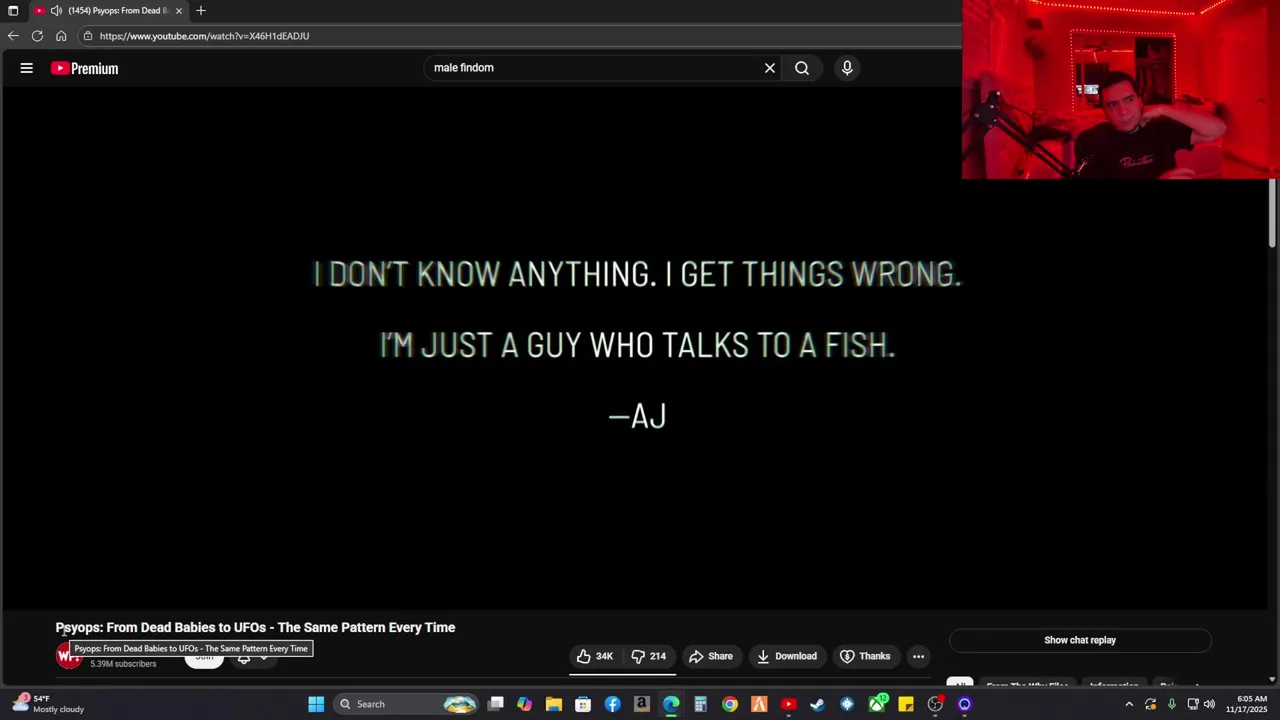
Task: Open Google Chrome from taskbar
Action: [x=730, y=704]
